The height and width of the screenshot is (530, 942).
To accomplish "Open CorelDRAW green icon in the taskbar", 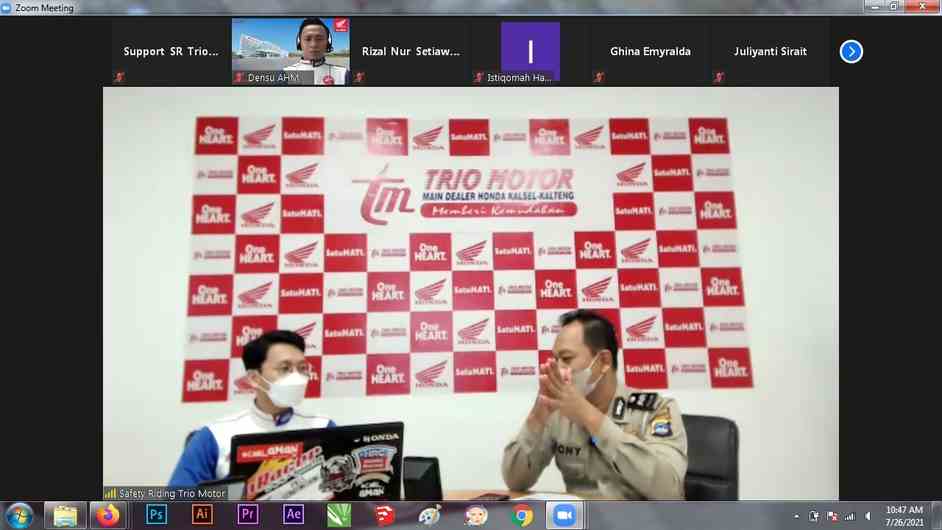I will click(x=340, y=515).
